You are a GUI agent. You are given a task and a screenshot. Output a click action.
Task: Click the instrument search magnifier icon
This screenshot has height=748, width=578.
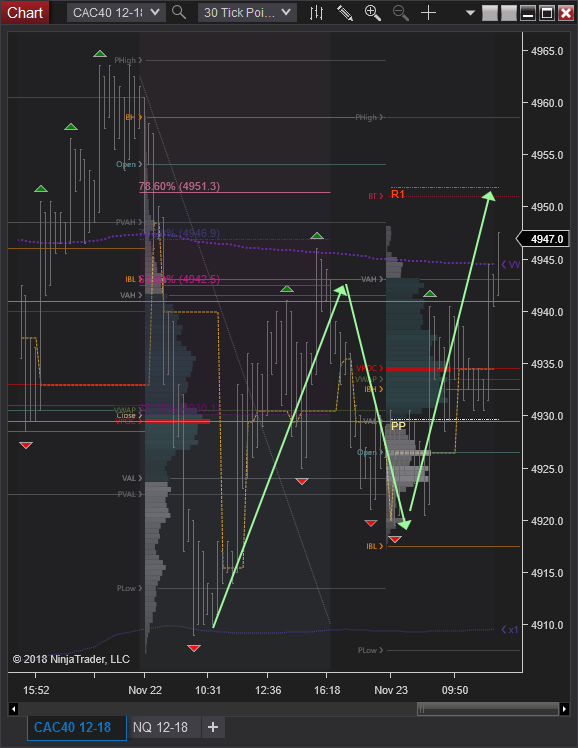pyautogui.click(x=179, y=12)
